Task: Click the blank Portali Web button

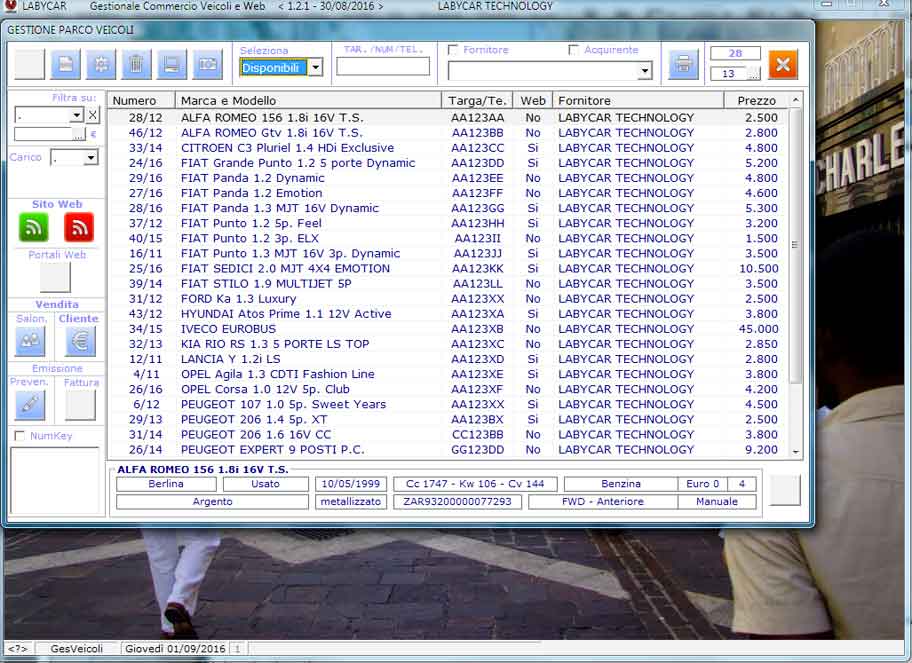Action: pos(55,277)
